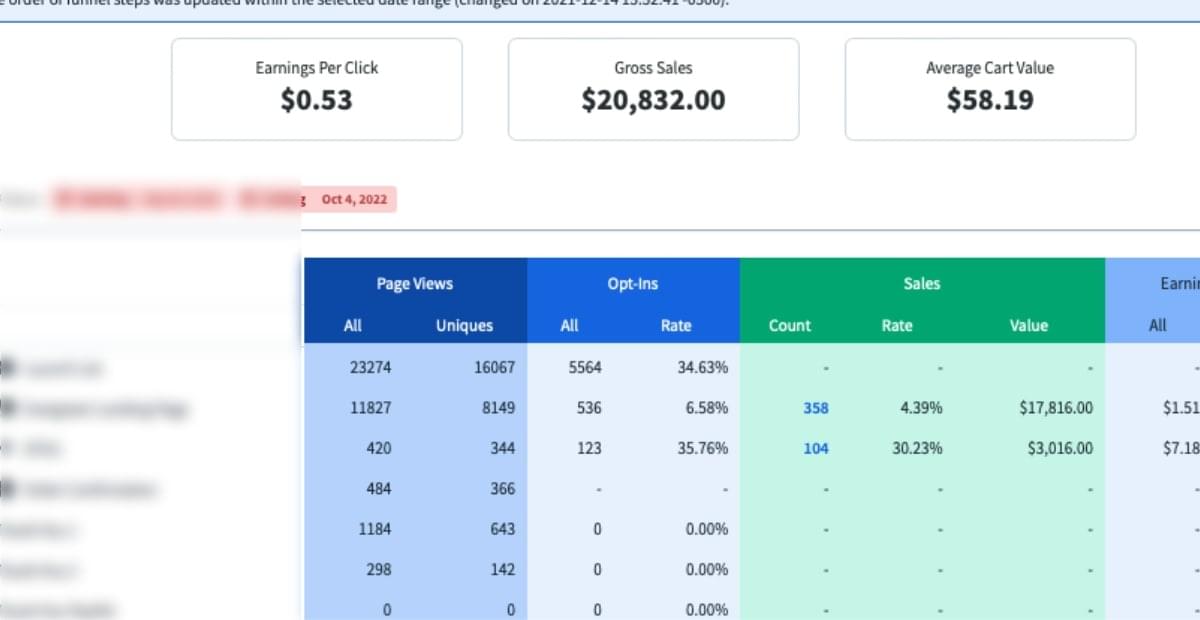Click the 420 page views cell
Image resolution: width=1200 pixels, height=620 pixels.
(378, 448)
